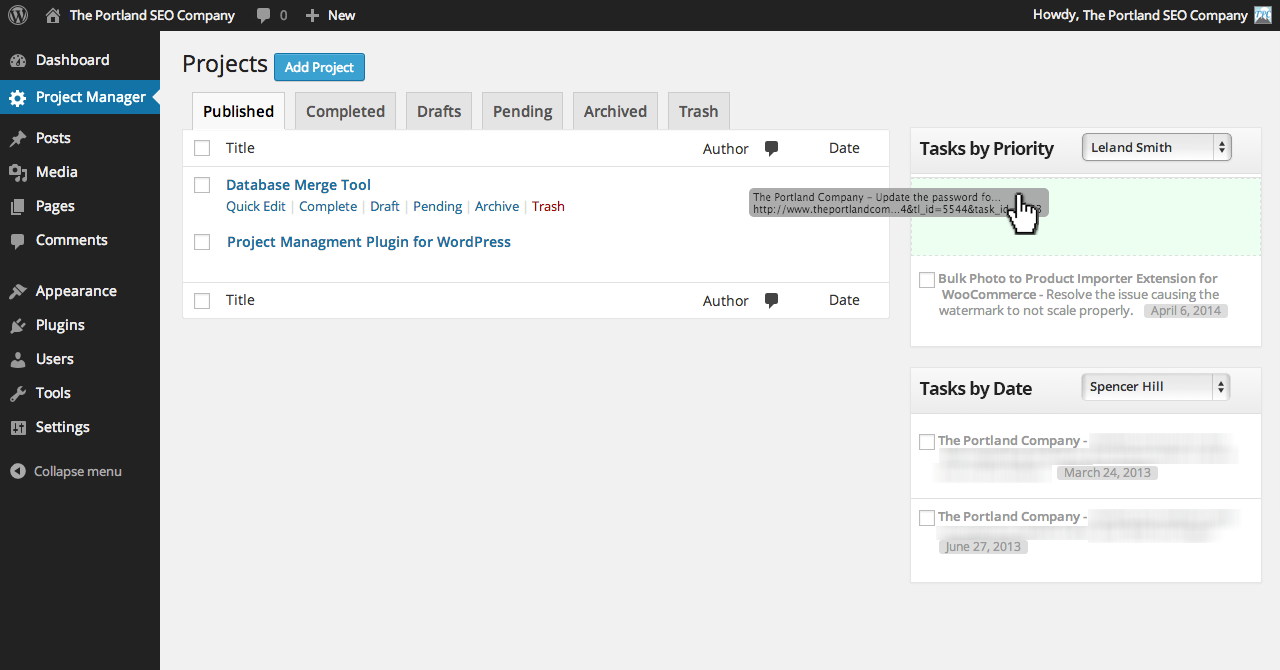
Task: Click the Dashboard gauge icon
Action: (18, 61)
